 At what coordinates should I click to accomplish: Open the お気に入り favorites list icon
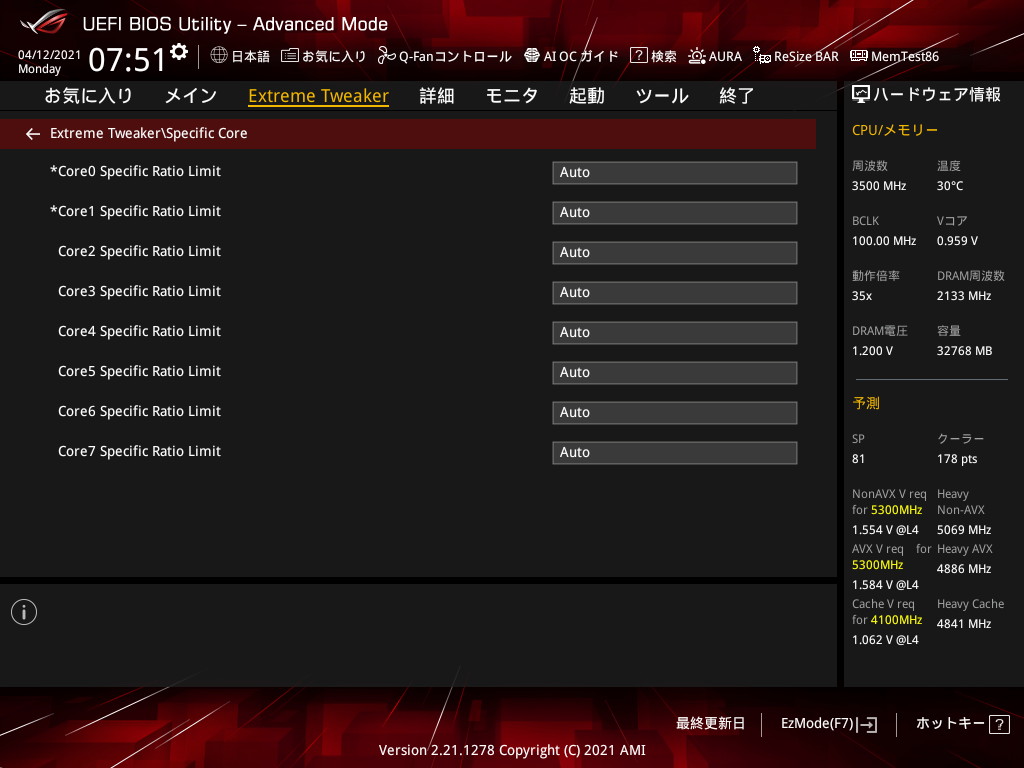coord(290,56)
